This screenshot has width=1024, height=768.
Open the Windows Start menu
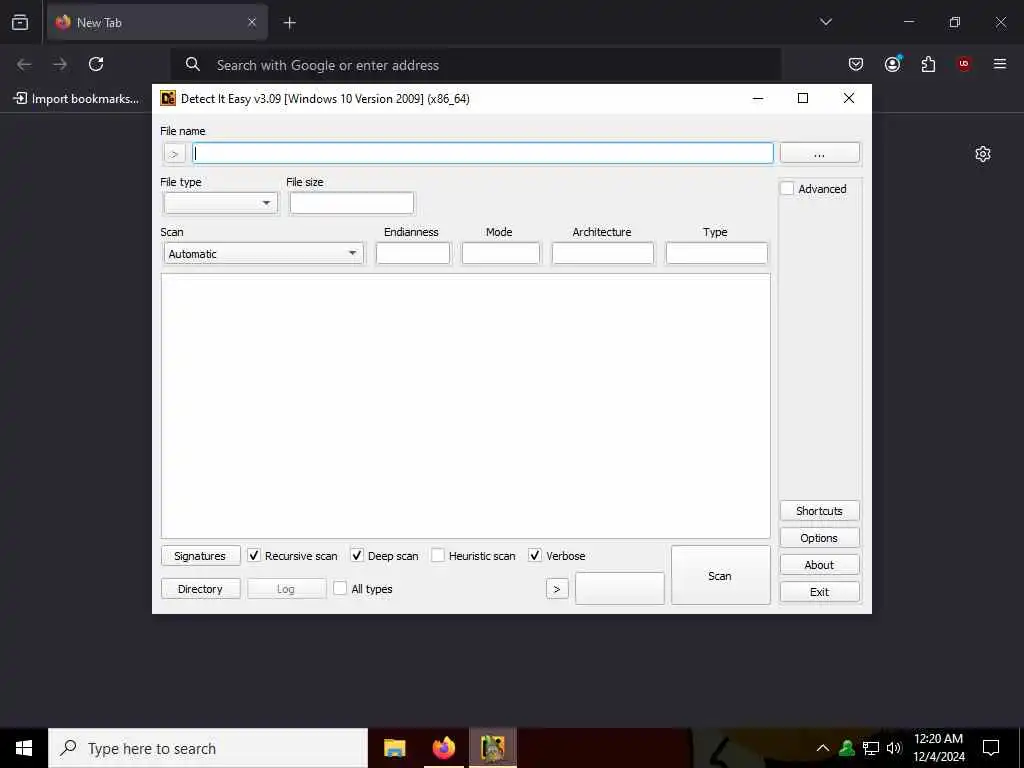24,748
